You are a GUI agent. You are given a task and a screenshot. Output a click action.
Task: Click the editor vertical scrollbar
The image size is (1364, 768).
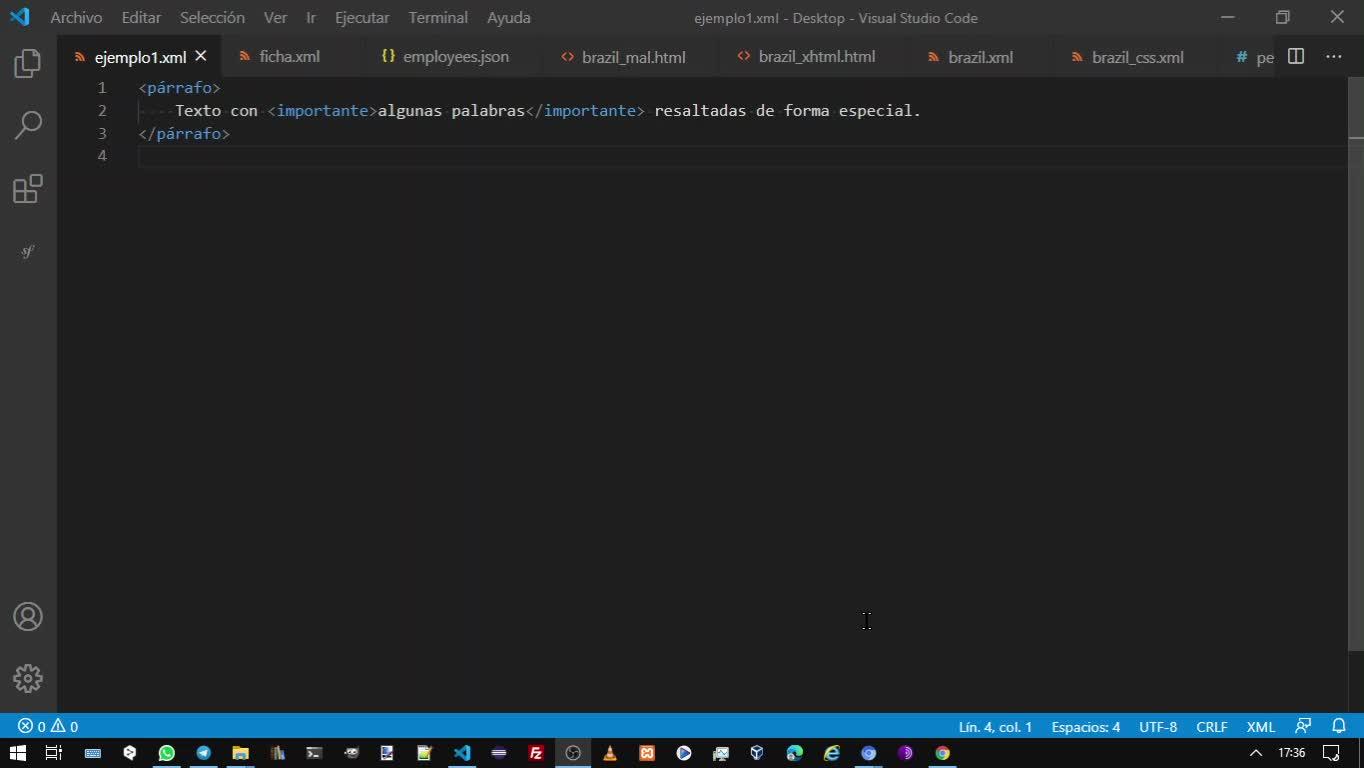(1356, 364)
